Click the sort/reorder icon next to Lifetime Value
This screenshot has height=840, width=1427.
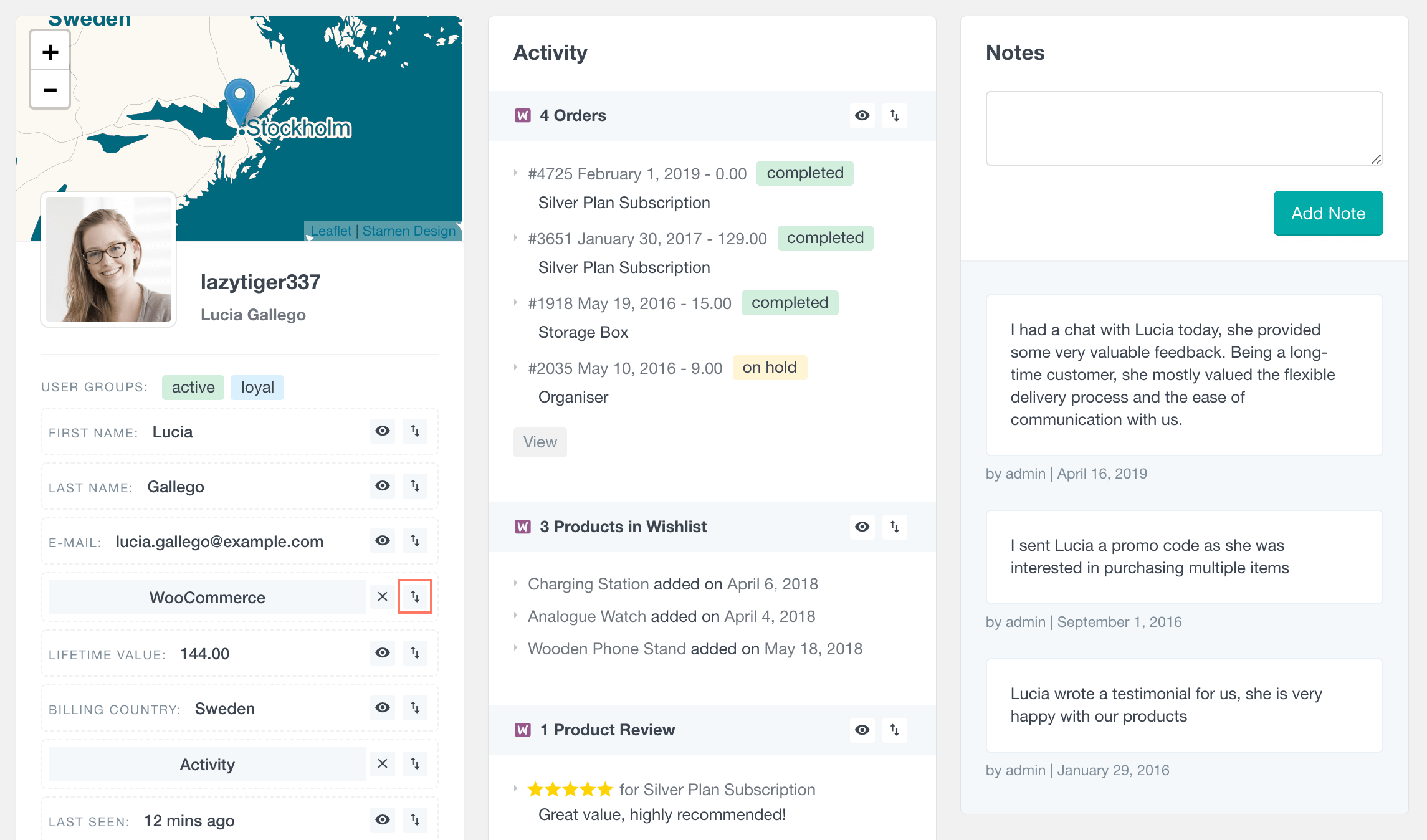tap(414, 652)
